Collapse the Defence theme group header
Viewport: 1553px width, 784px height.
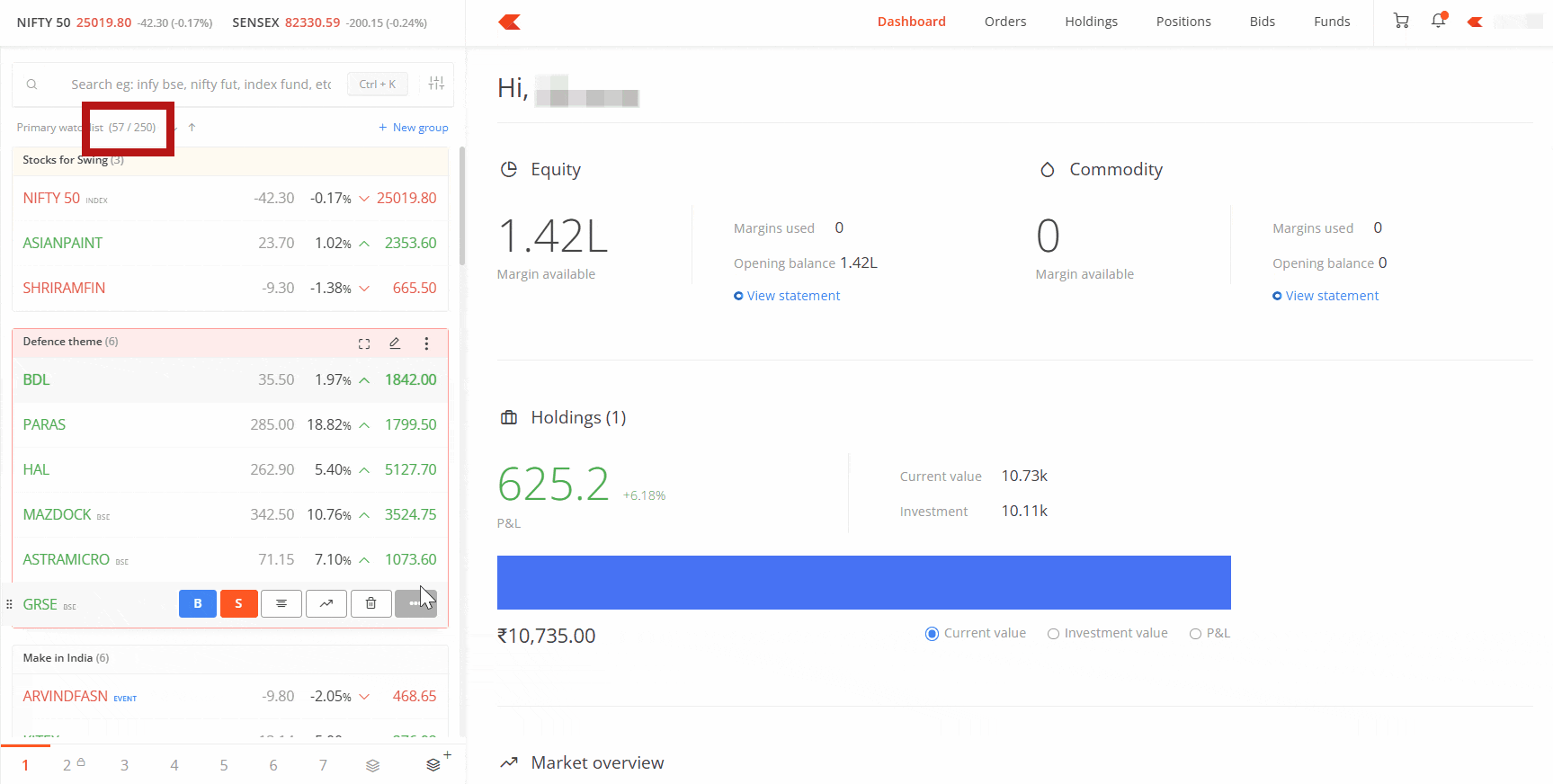pos(230,343)
